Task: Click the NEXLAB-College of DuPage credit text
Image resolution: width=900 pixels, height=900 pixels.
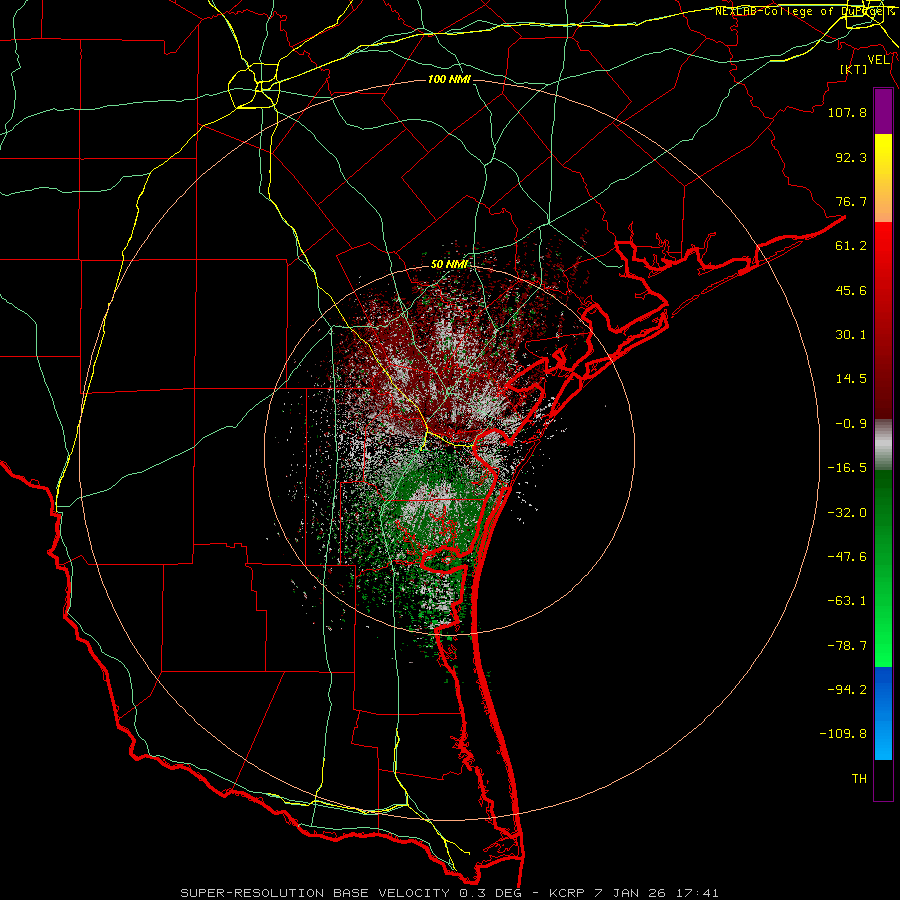Action: (x=804, y=11)
